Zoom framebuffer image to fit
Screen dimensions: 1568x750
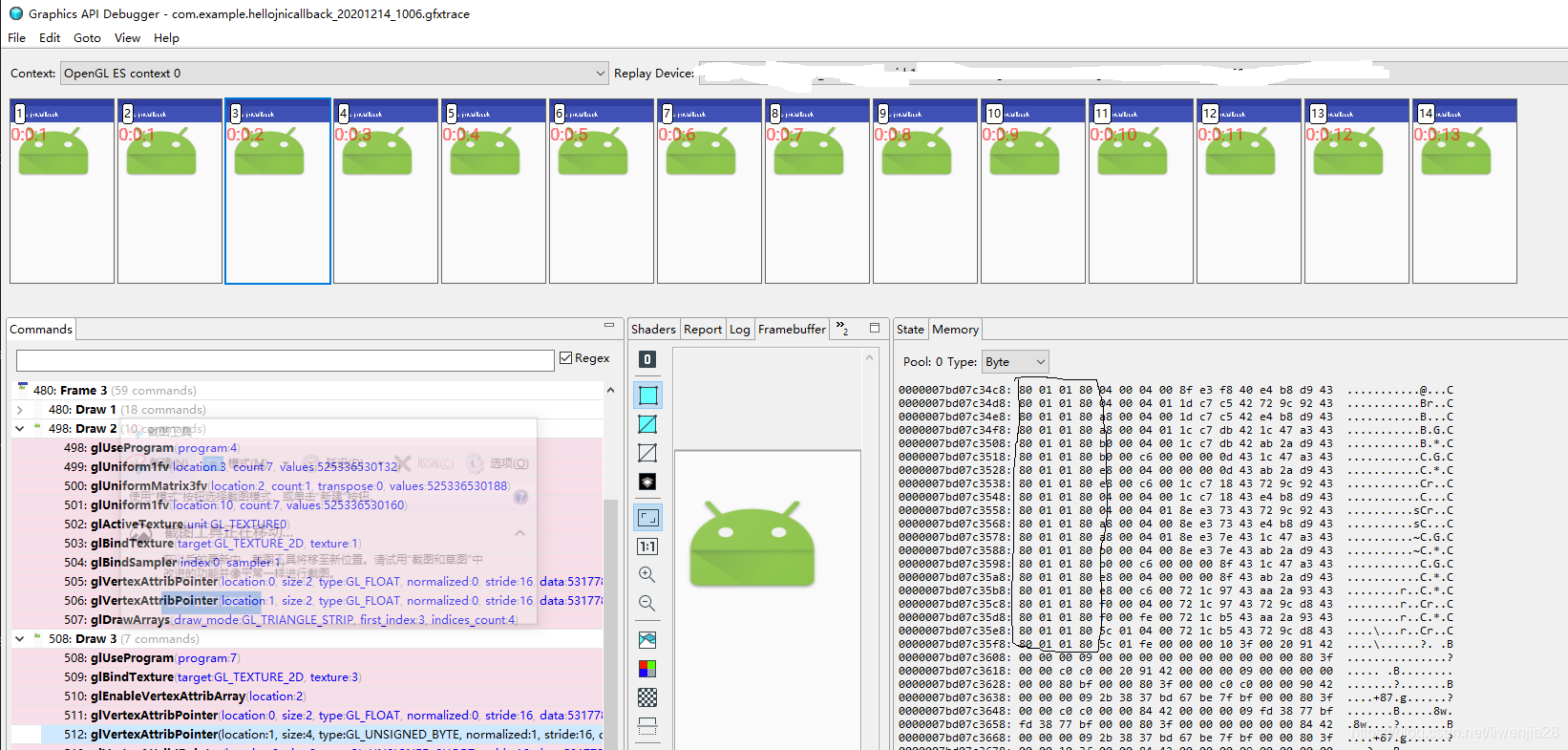click(x=647, y=518)
